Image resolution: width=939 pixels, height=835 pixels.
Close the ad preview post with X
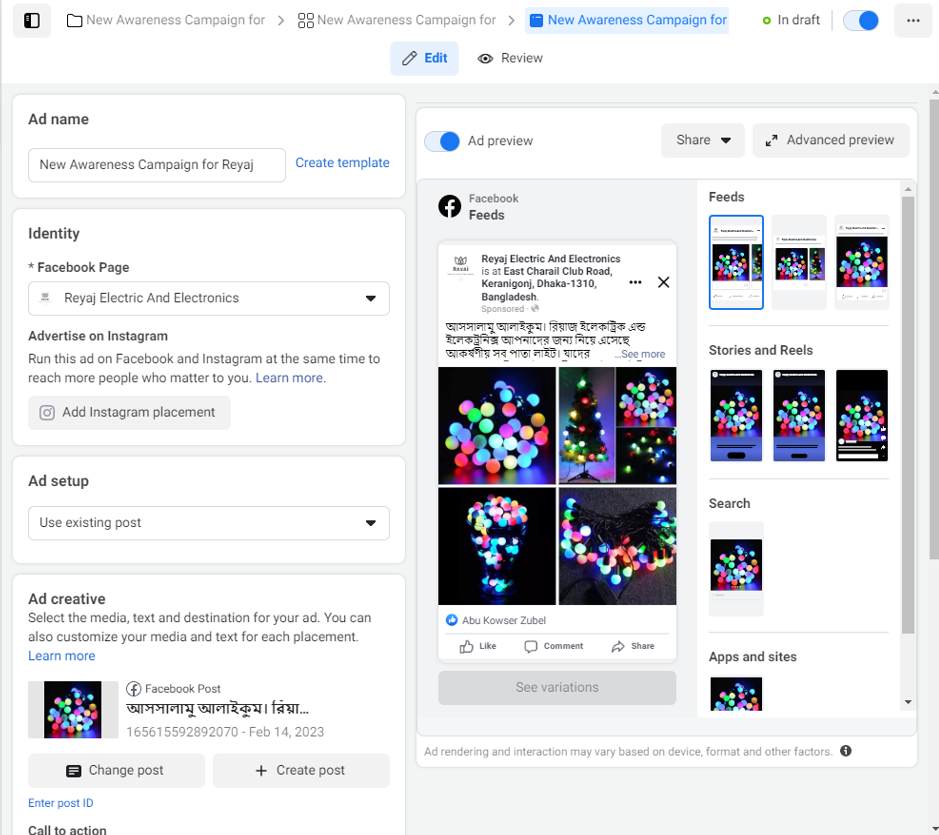tap(663, 283)
